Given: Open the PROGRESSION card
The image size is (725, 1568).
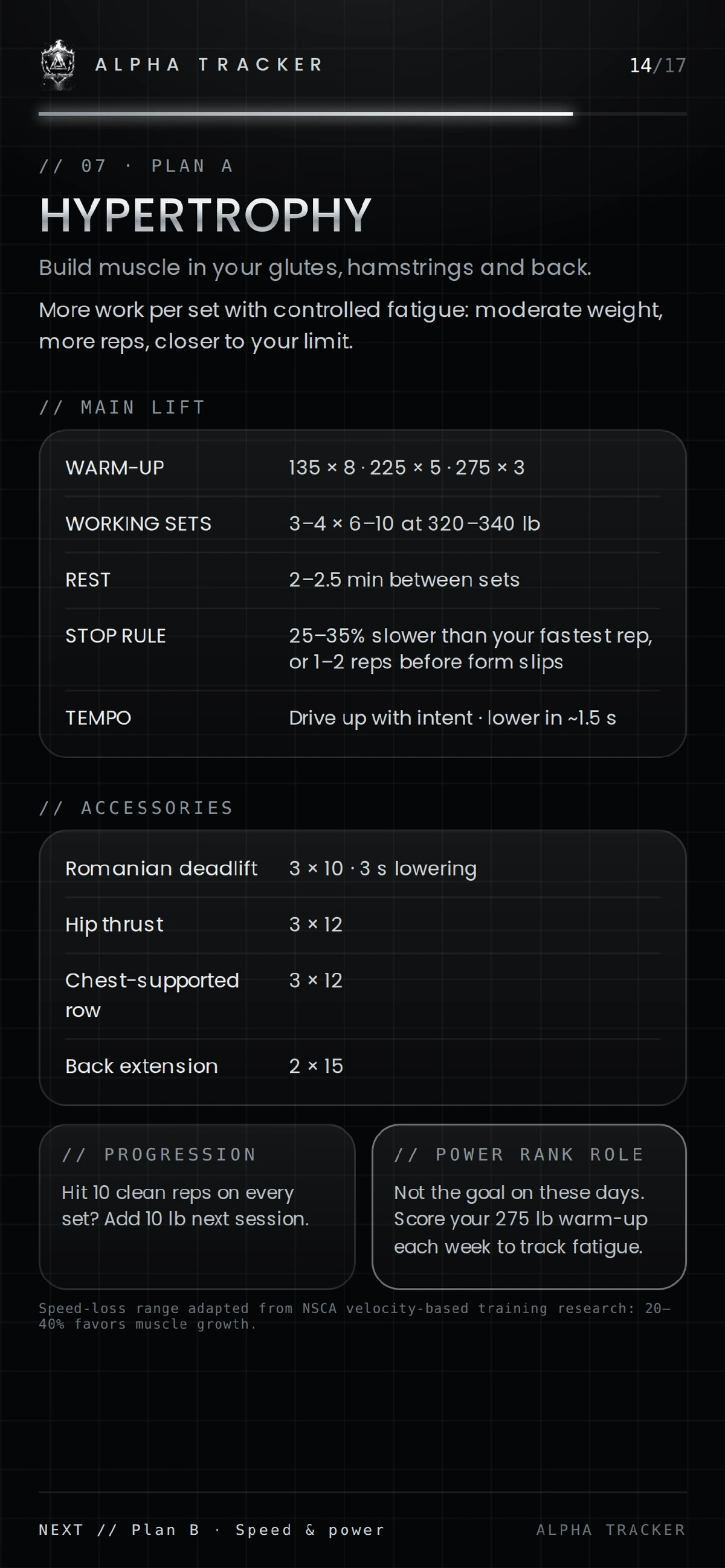Looking at the screenshot, I should [197, 1206].
